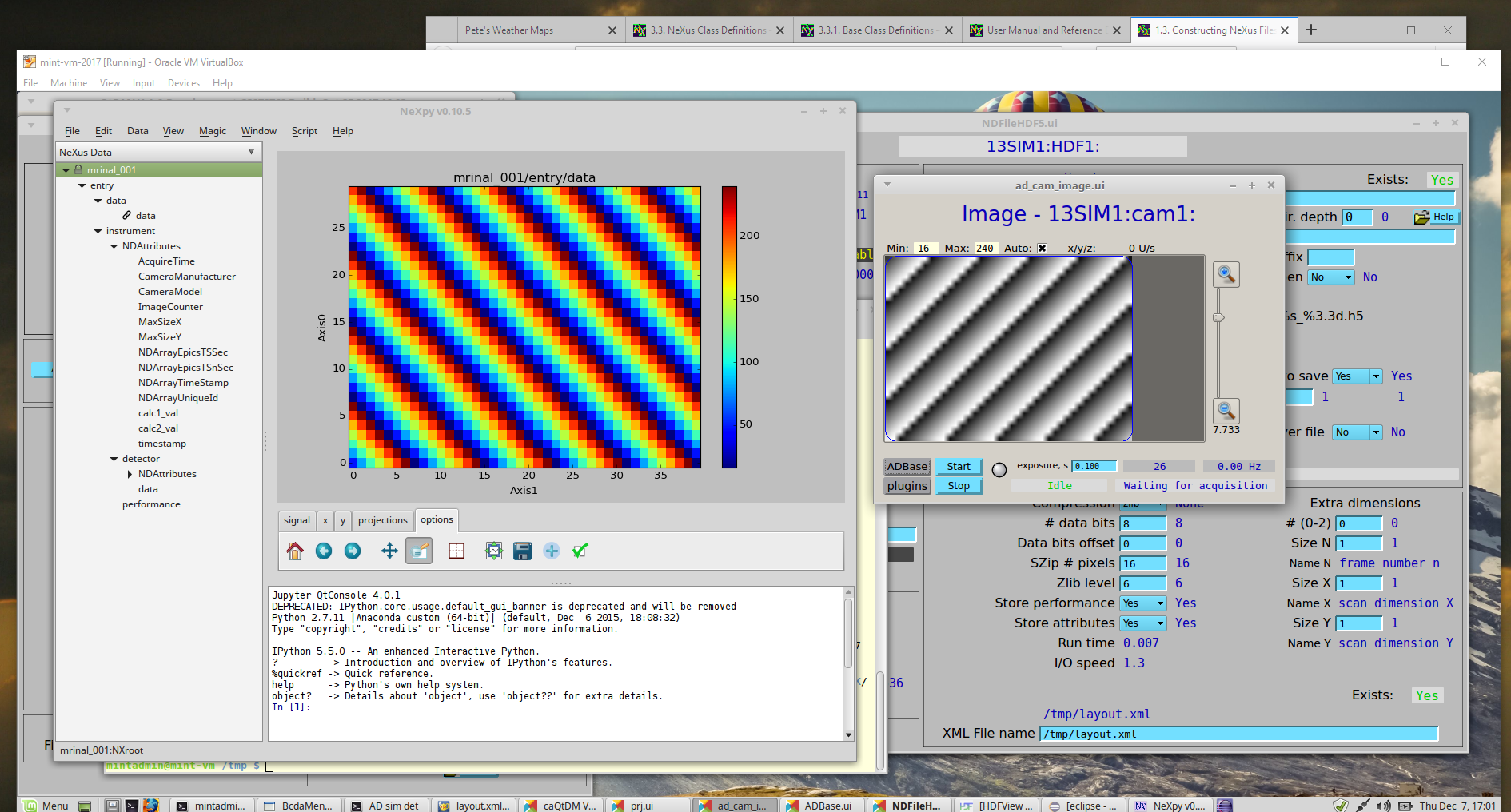The width and height of the screenshot is (1511, 812).
Task: Open the Magic menu
Action: (x=212, y=131)
